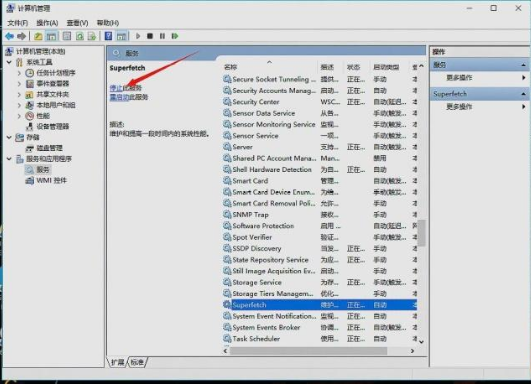Click the Restart Service toolbar icon
The height and width of the screenshot is (384, 531).
175,36
